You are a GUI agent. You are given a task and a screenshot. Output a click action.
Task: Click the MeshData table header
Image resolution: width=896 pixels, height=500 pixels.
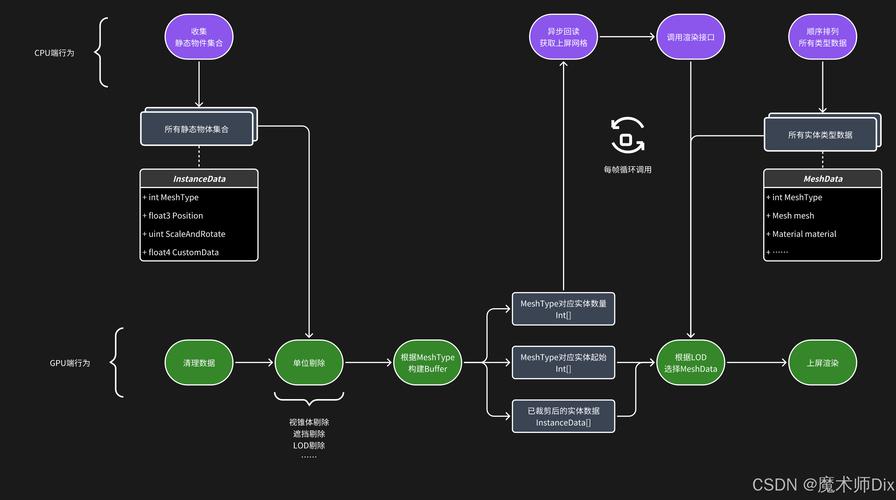tap(823, 179)
